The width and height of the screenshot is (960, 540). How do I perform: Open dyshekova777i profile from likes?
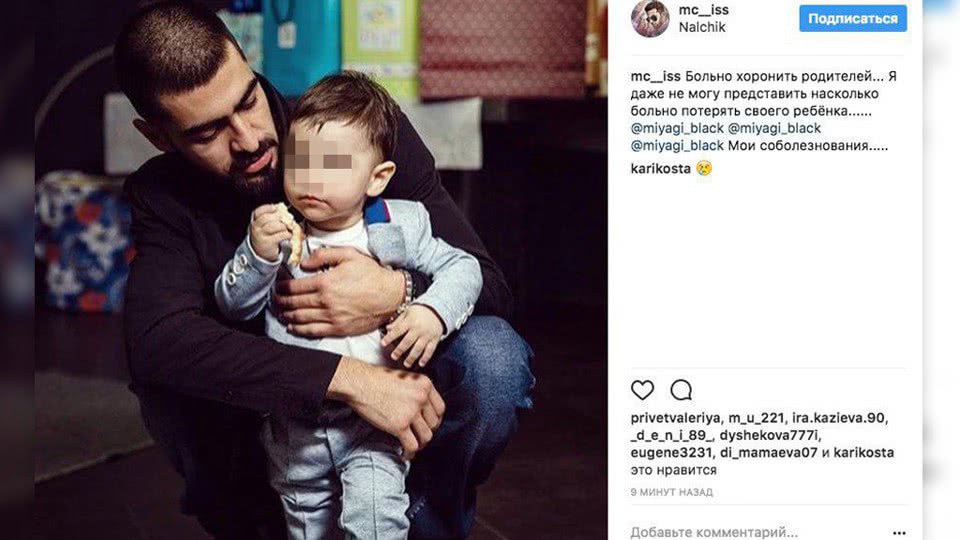768,435
